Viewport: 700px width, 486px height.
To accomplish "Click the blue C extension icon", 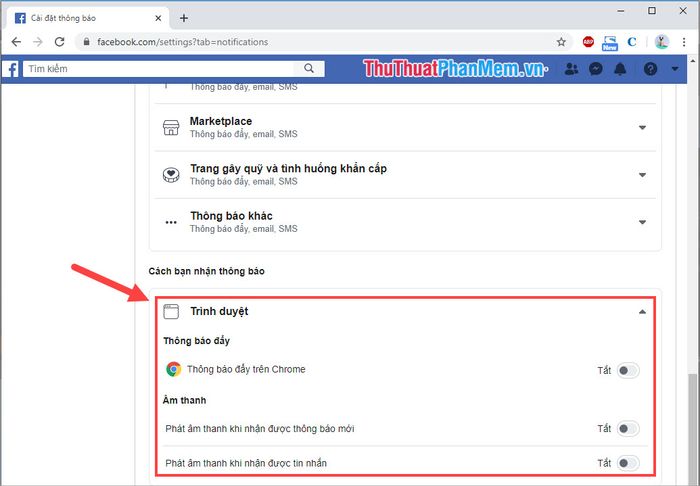I will [x=632, y=42].
